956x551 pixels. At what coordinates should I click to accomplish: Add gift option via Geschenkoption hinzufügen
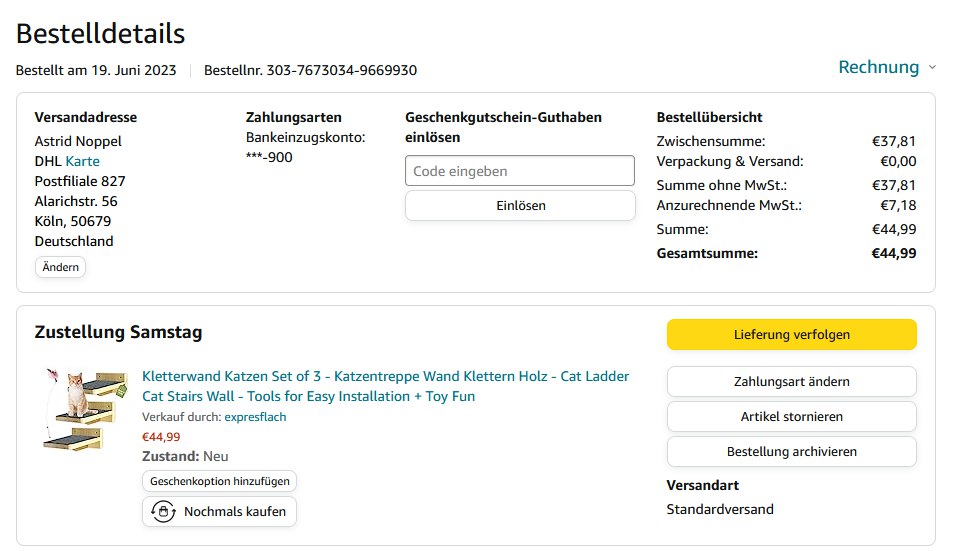219,481
